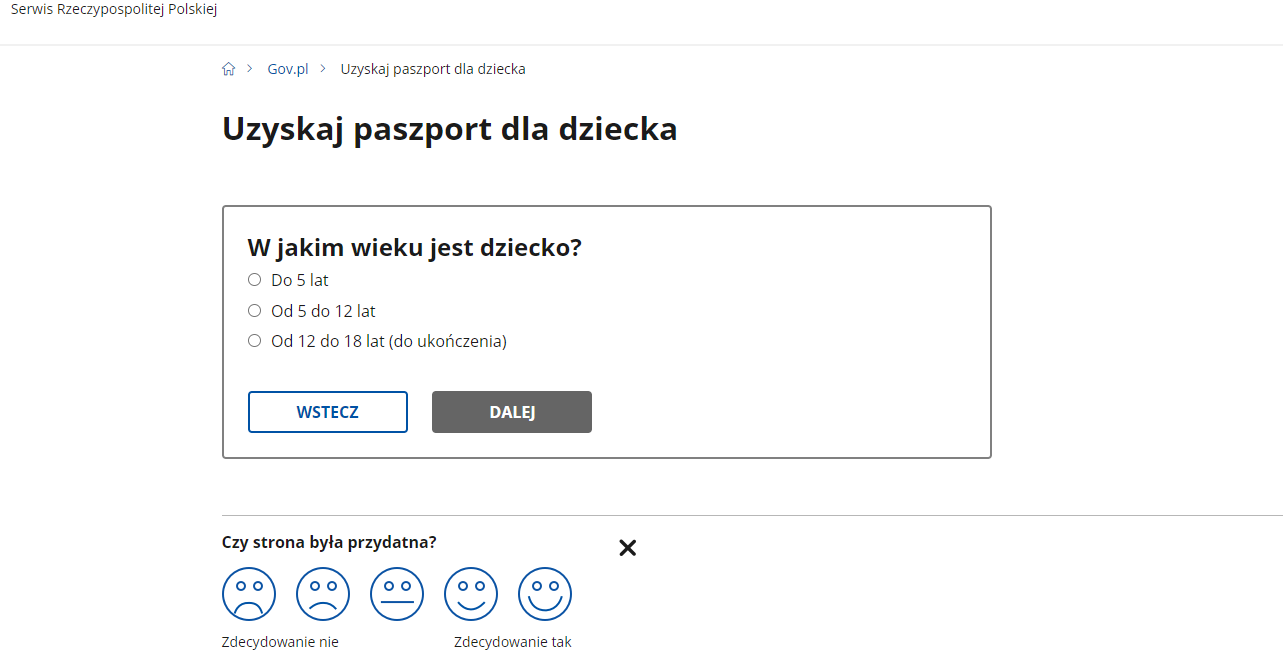Go back with the WSTECZ button
Image resolution: width=1283 pixels, height=670 pixels.
[328, 412]
